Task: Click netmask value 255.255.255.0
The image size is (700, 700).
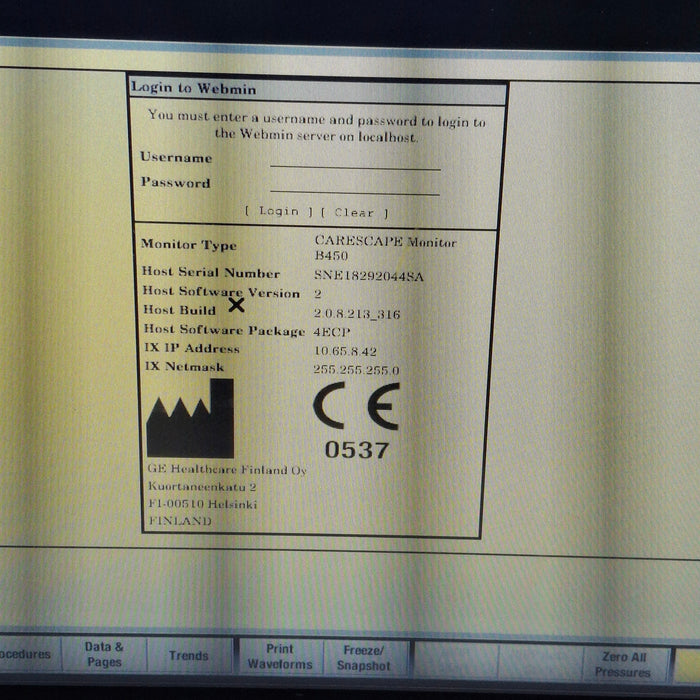Action: pyautogui.click(x=356, y=370)
